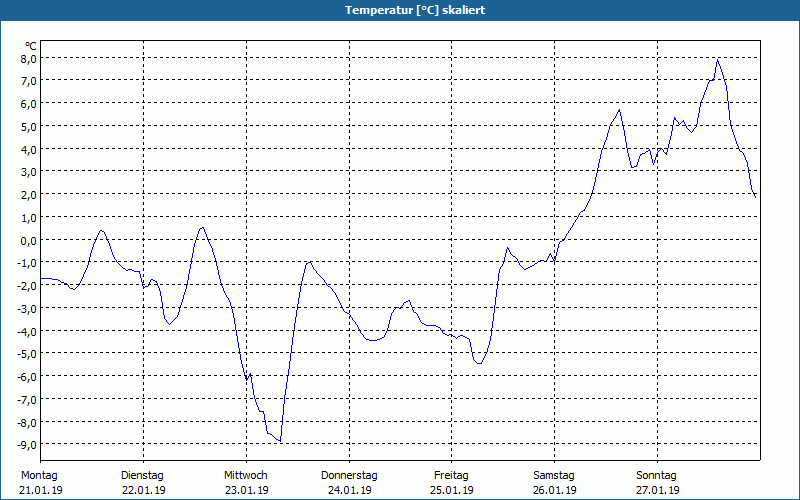Click the 'Mittwoch' day label
The width and height of the screenshot is (800, 500).
coord(245,476)
